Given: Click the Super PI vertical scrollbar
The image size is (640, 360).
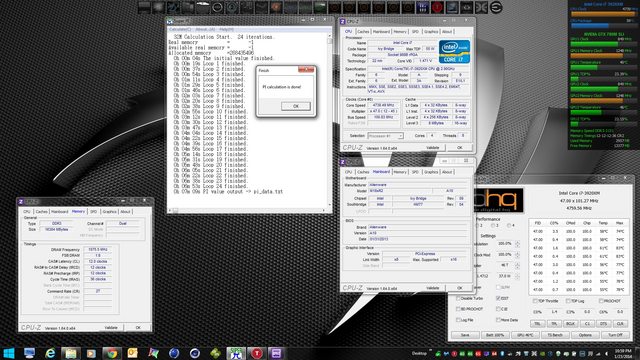Looking at the screenshot, I should [x=329, y=120].
